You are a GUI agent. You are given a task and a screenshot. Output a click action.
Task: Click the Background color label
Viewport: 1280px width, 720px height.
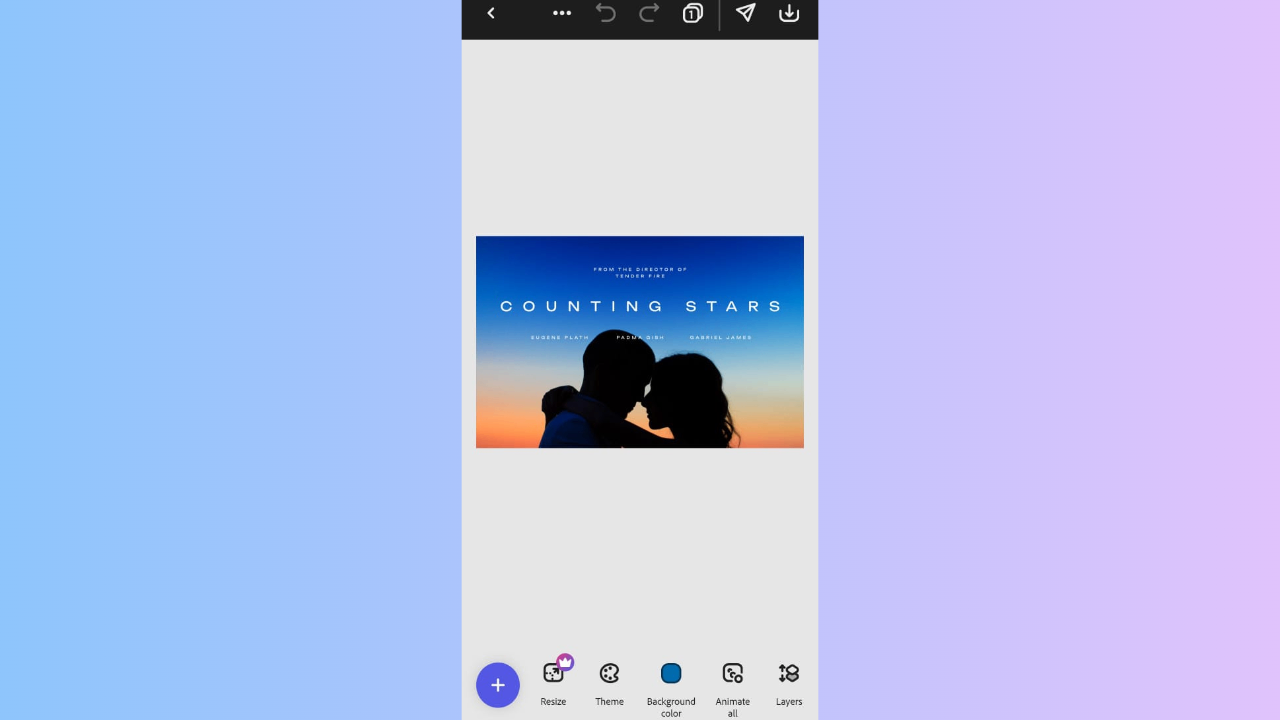[x=671, y=707]
